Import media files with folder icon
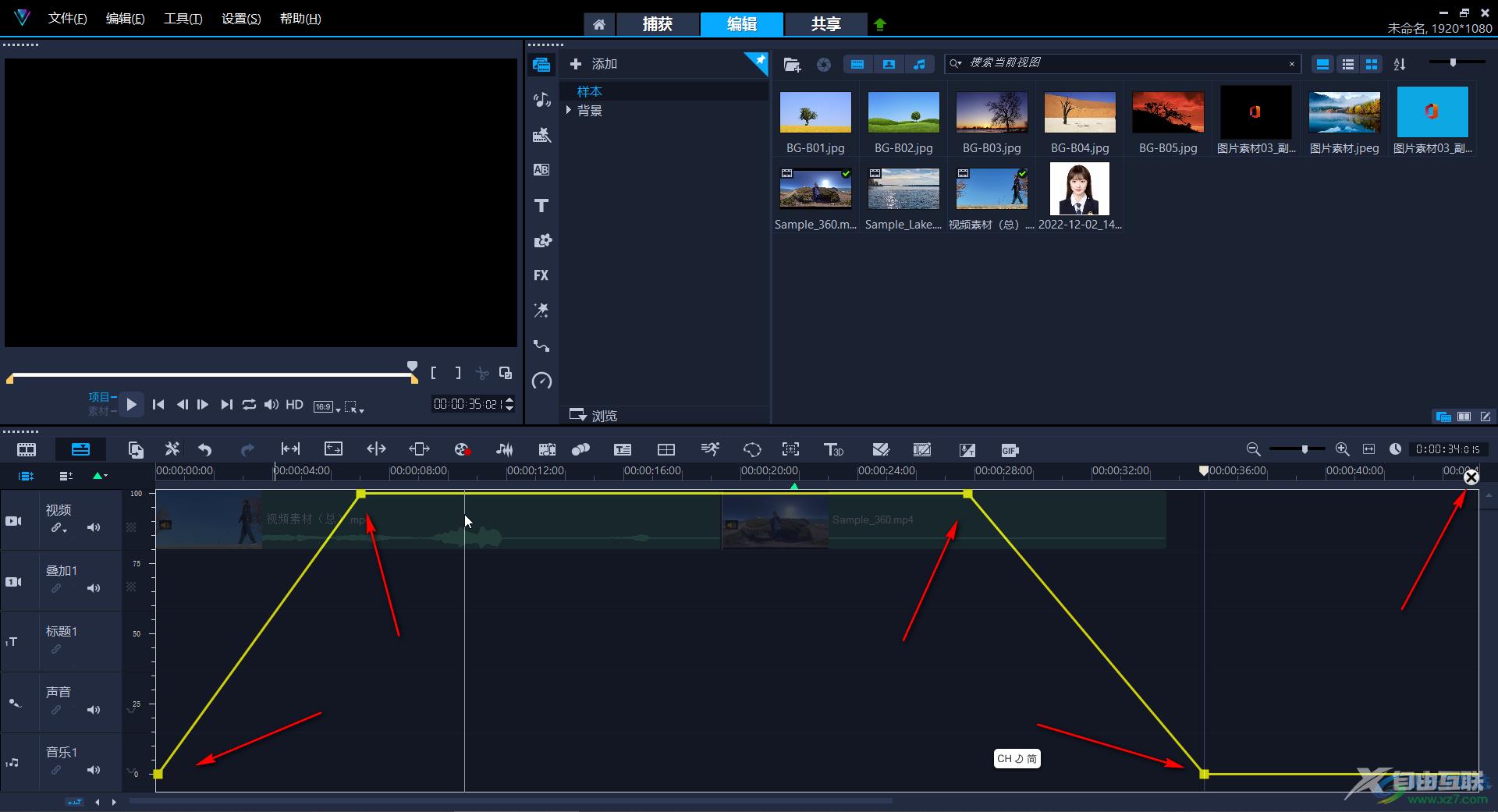The width and height of the screenshot is (1498, 812). (x=792, y=65)
